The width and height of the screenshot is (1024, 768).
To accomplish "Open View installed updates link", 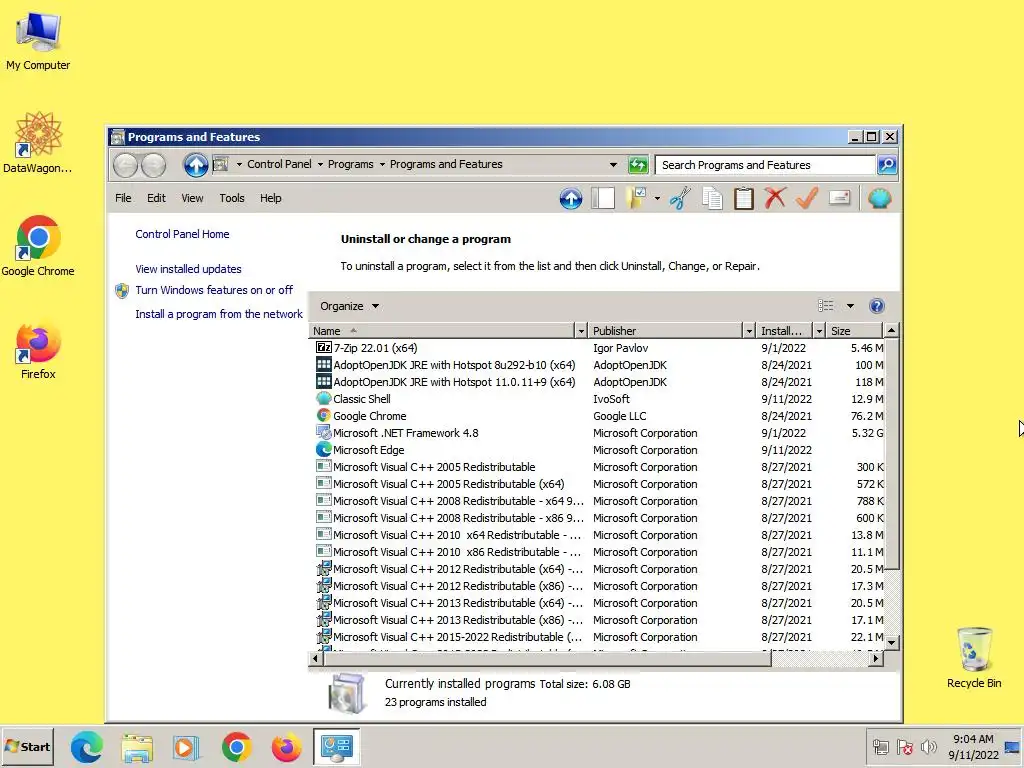I will 188,269.
